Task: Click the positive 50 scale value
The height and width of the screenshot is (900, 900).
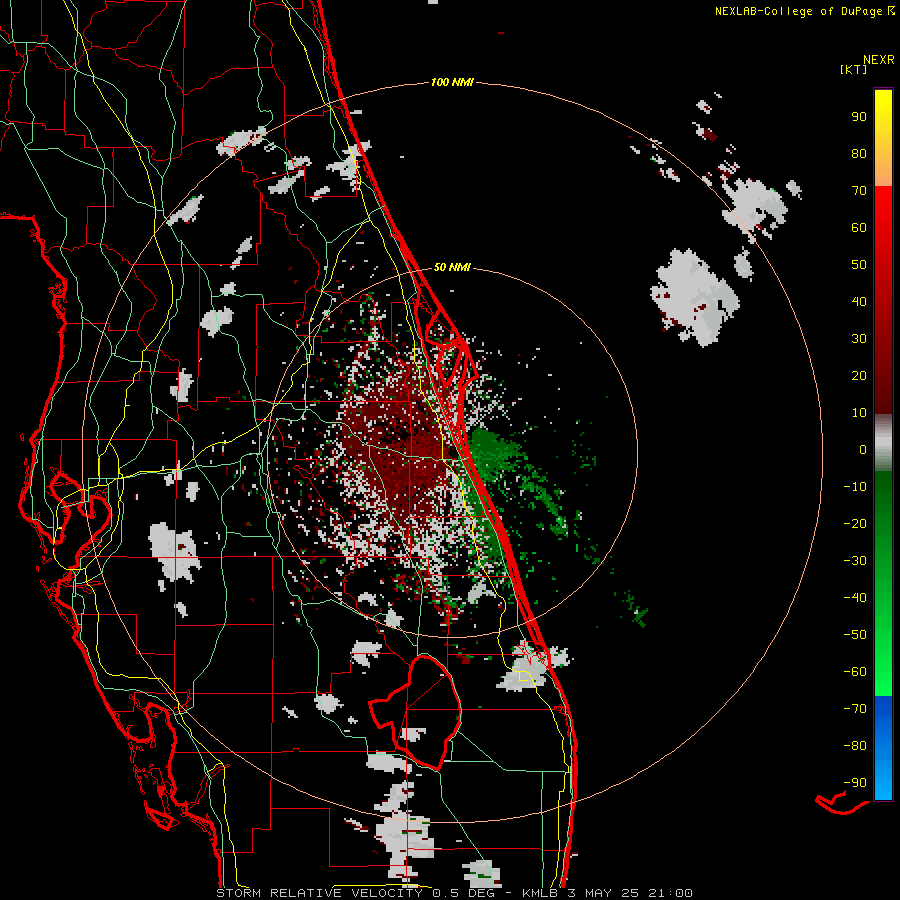Action: pos(859,265)
